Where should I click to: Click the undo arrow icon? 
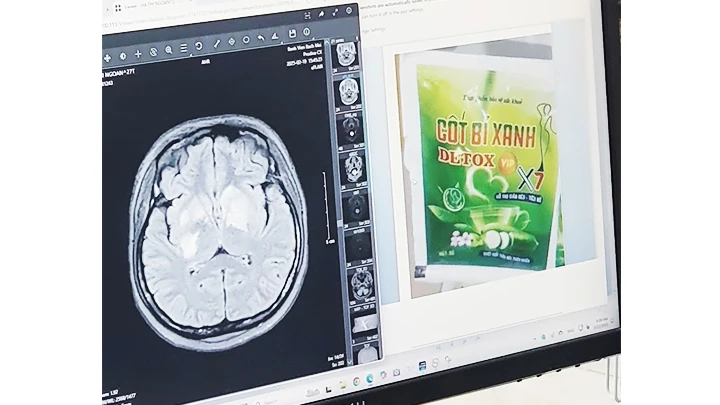(x=261, y=37)
